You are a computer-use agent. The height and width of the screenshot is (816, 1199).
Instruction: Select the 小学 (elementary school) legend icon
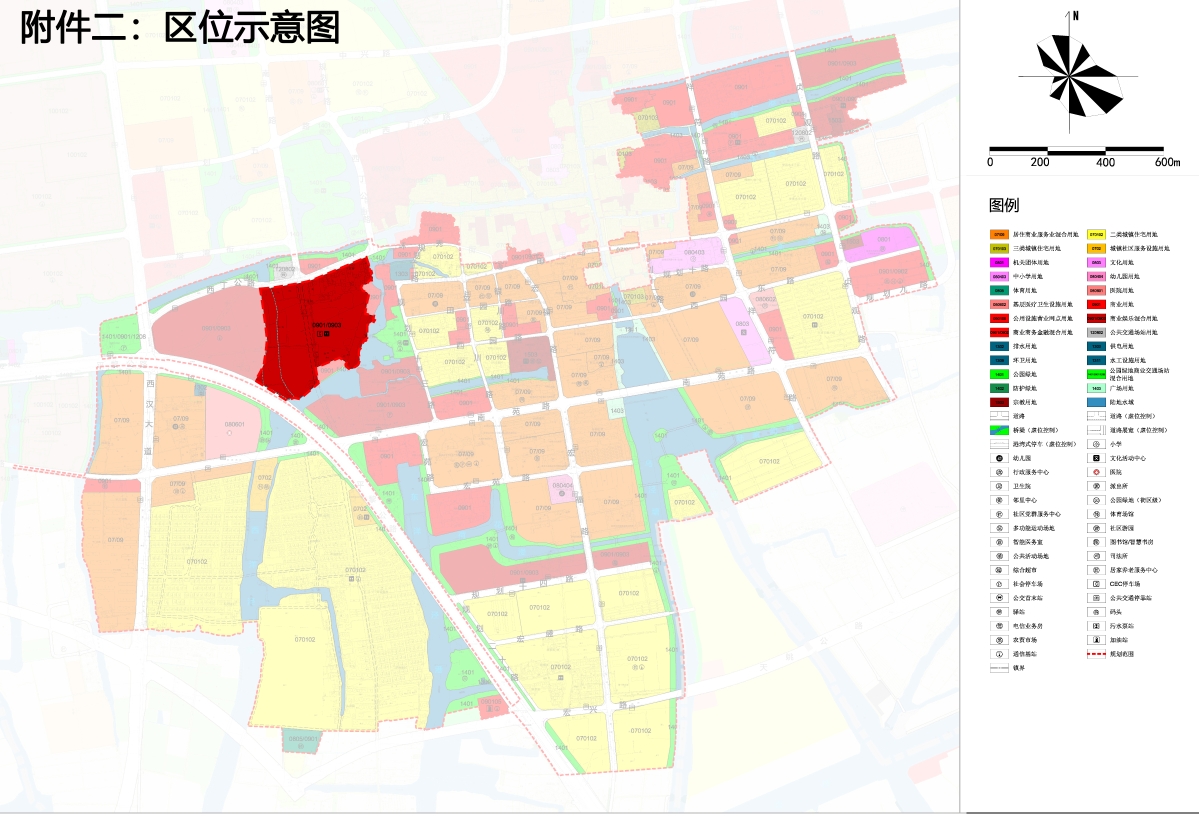point(1096,444)
